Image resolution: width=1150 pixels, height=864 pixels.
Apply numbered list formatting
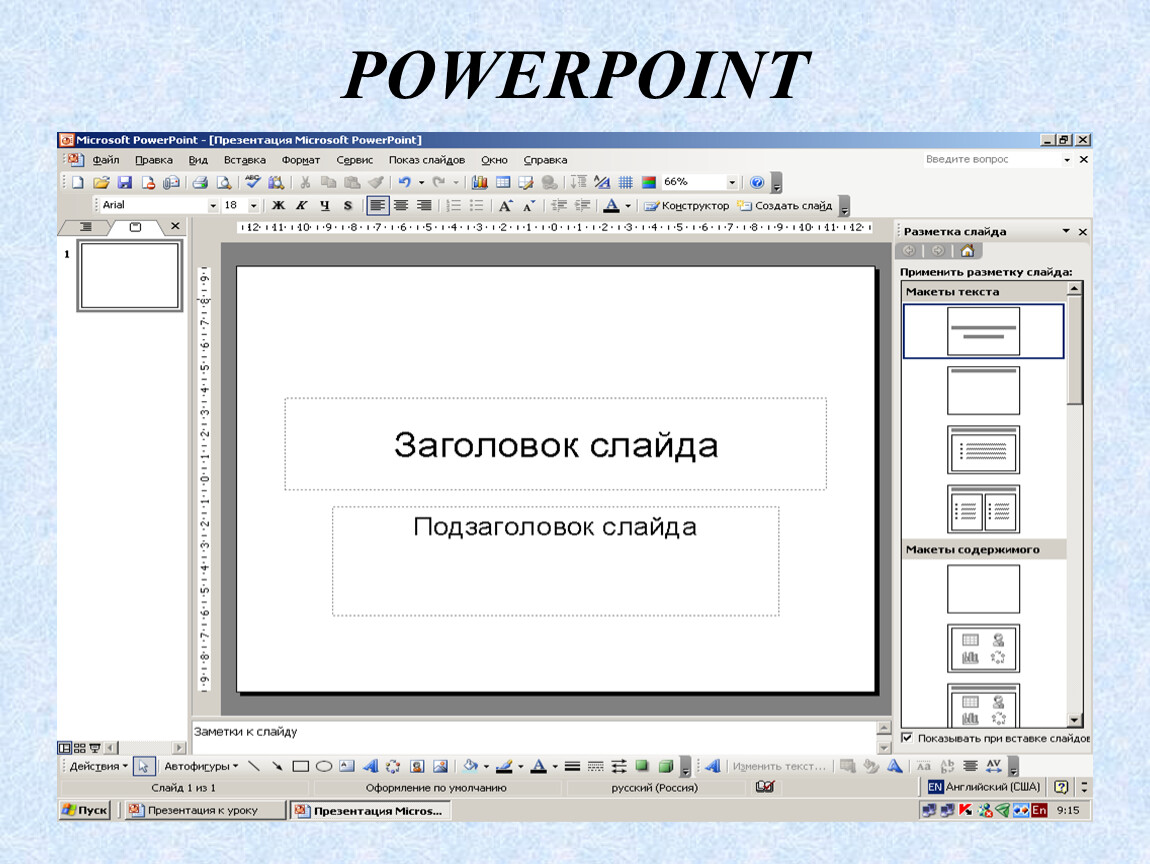tap(454, 206)
